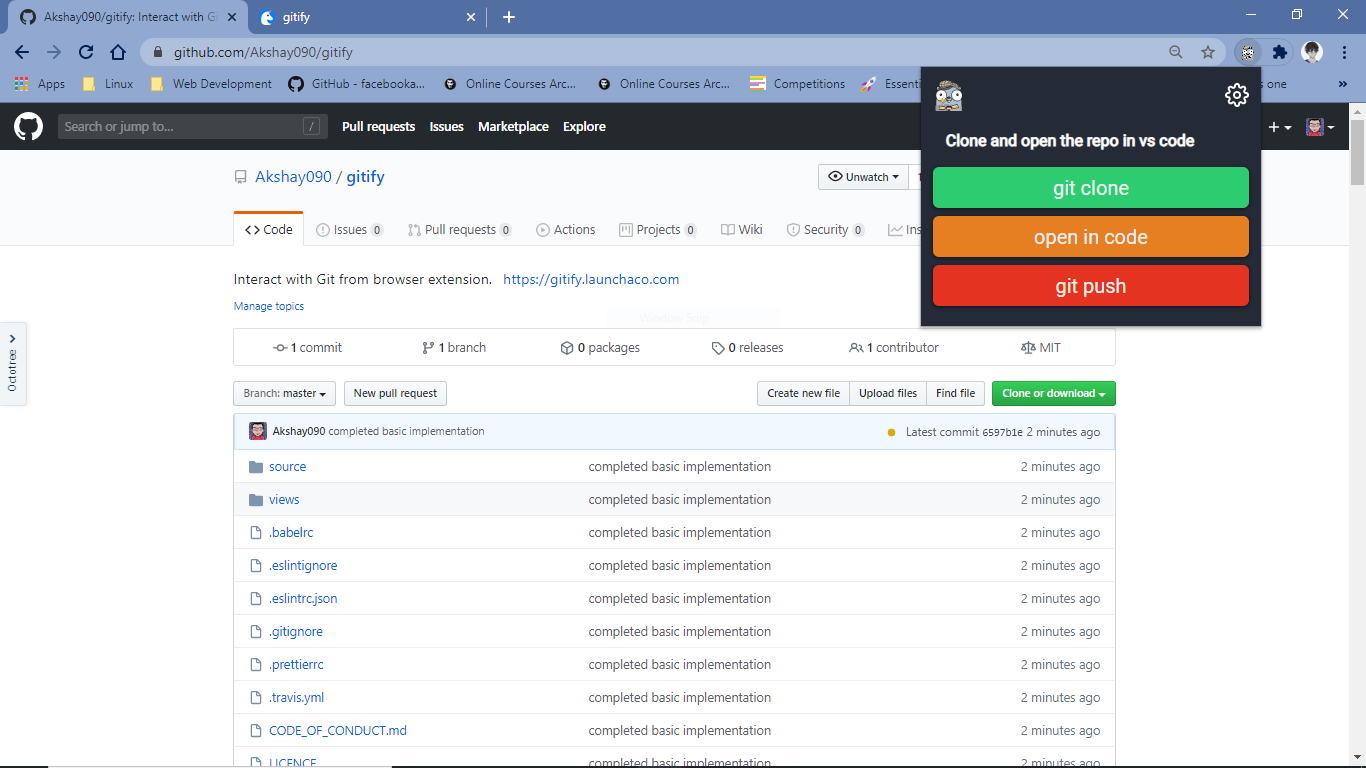The width and height of the screenshot is (1366, 768).
Task: Open the browser home page icon
Action: [118, 52]
